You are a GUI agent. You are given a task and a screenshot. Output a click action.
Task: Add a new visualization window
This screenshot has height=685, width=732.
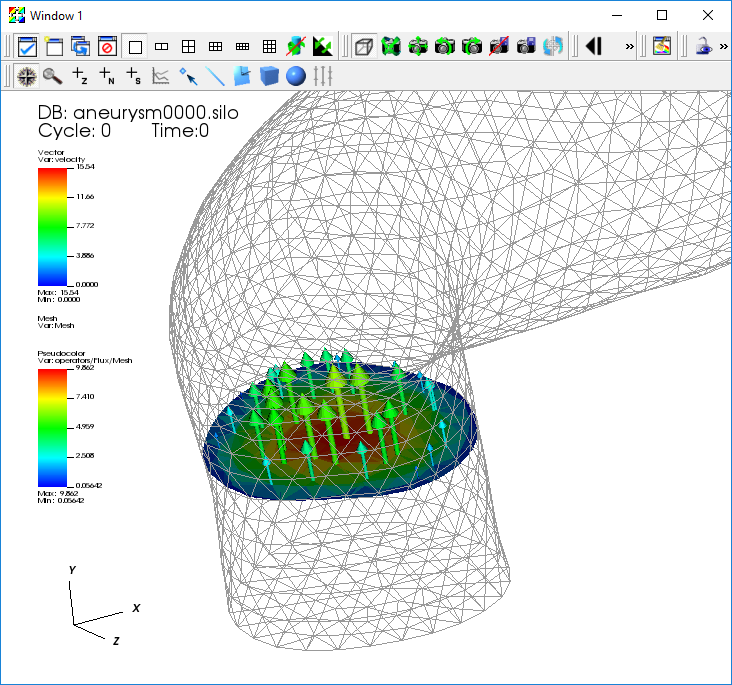pyautogui.click(x=54, y=47)
